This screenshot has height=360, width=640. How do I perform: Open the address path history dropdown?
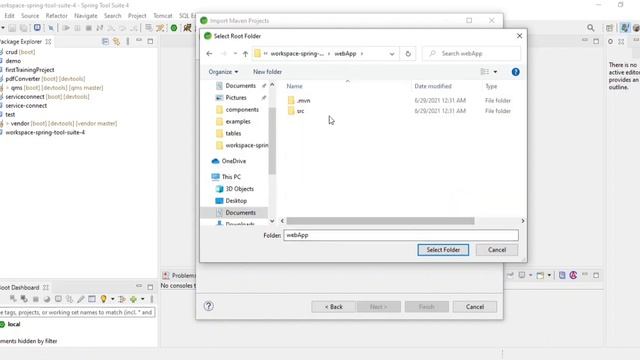coord(392,53)
